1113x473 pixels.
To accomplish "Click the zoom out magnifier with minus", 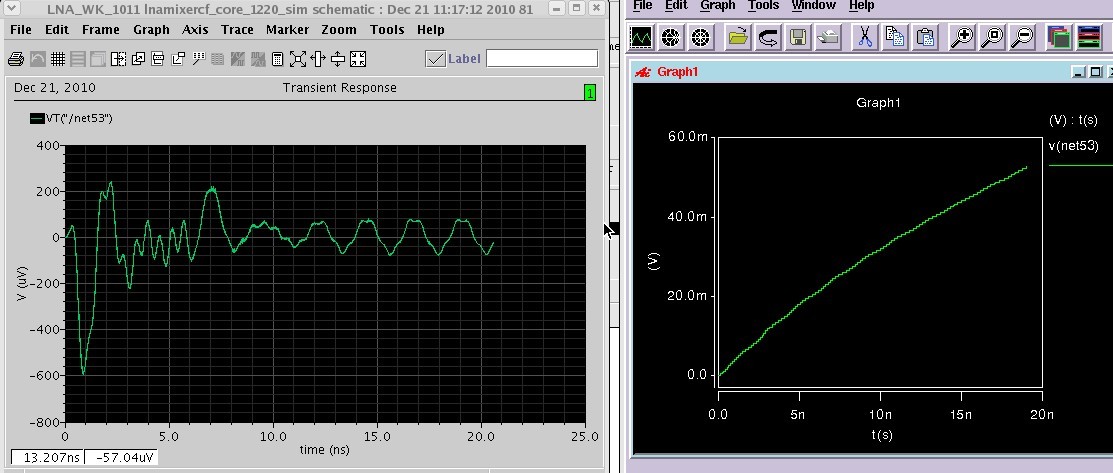I will coord(1022,37).
